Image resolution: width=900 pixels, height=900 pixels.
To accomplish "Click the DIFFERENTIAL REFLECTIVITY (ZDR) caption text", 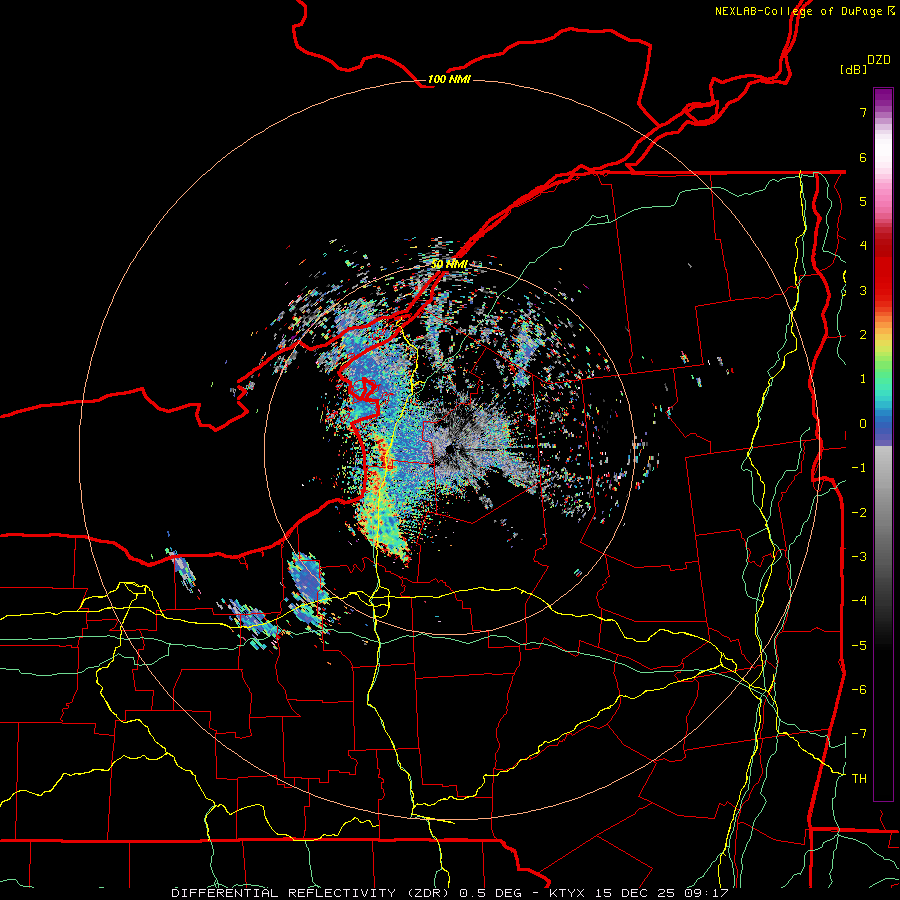I will click(x=311, y=893).
